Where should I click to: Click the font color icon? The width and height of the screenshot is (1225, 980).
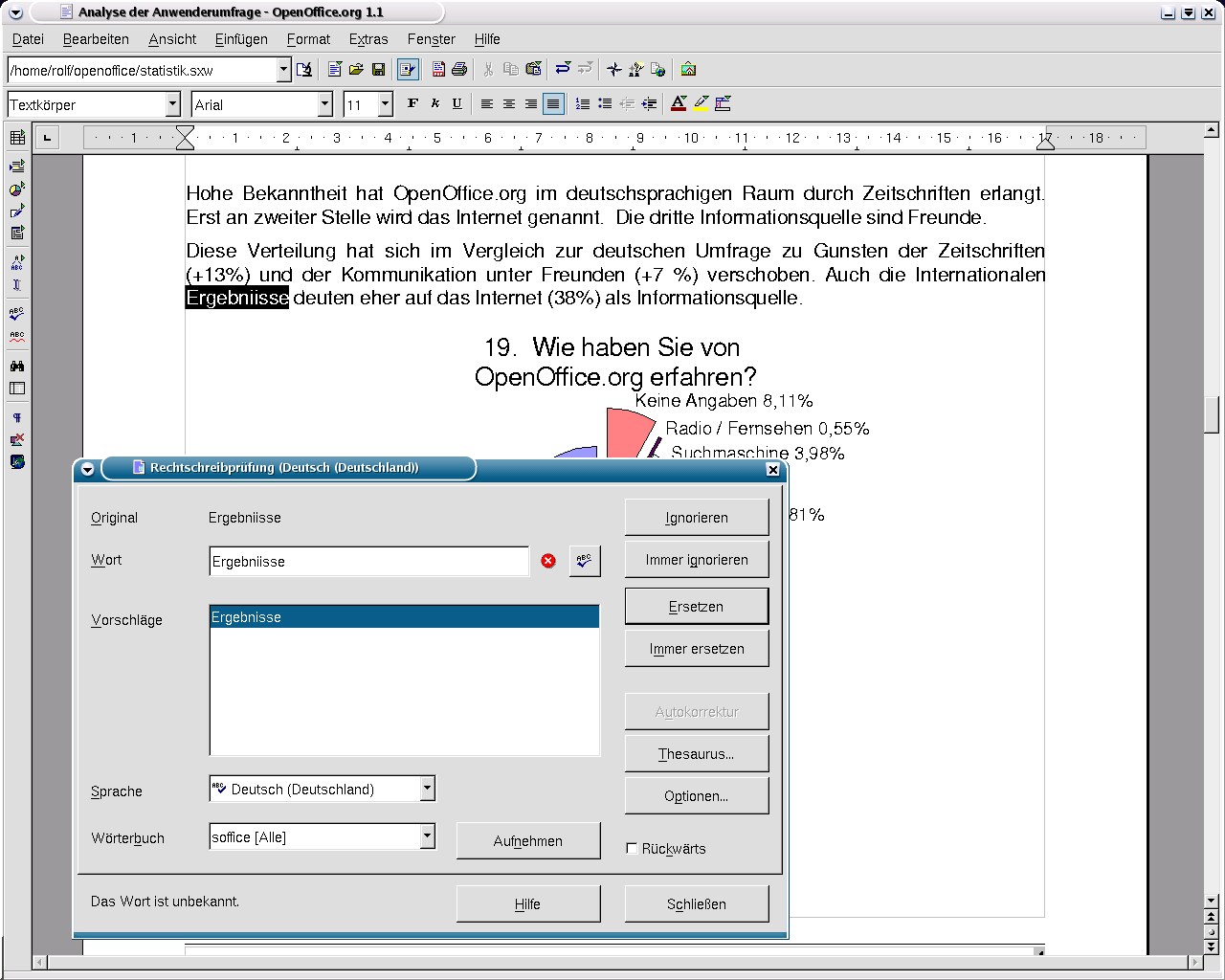pos(679,104)
